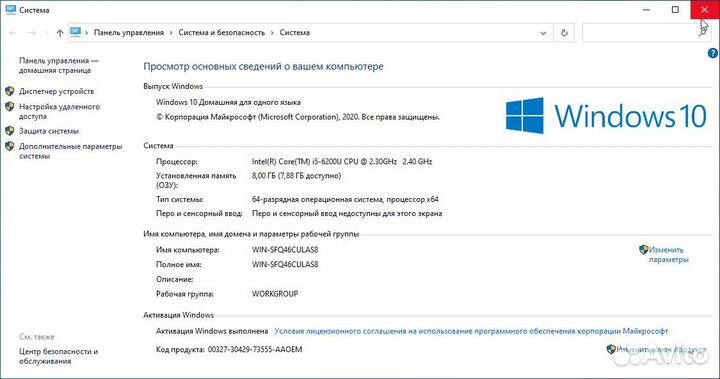Refresh the System page
This screenshot has width=720, height=379.
point(564,33)
